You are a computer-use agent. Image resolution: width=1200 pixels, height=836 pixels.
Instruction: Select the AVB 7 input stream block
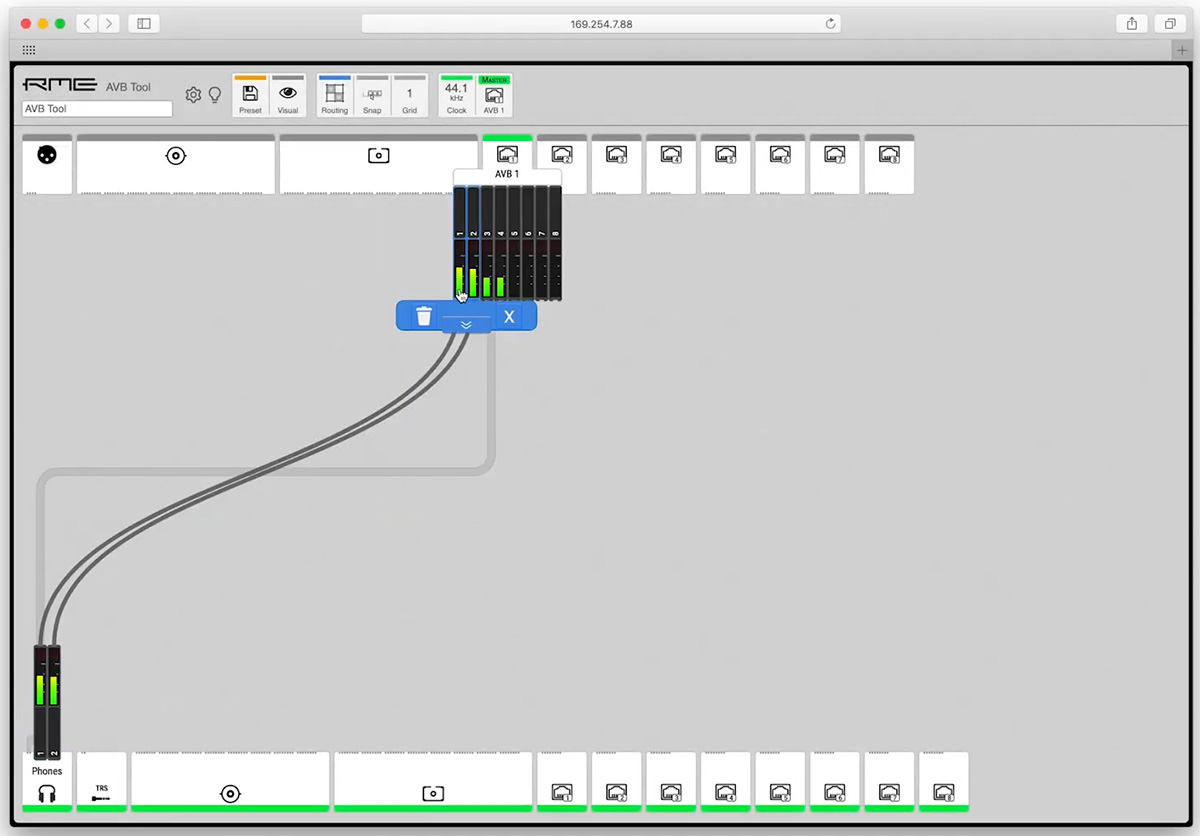coord(834,164)
